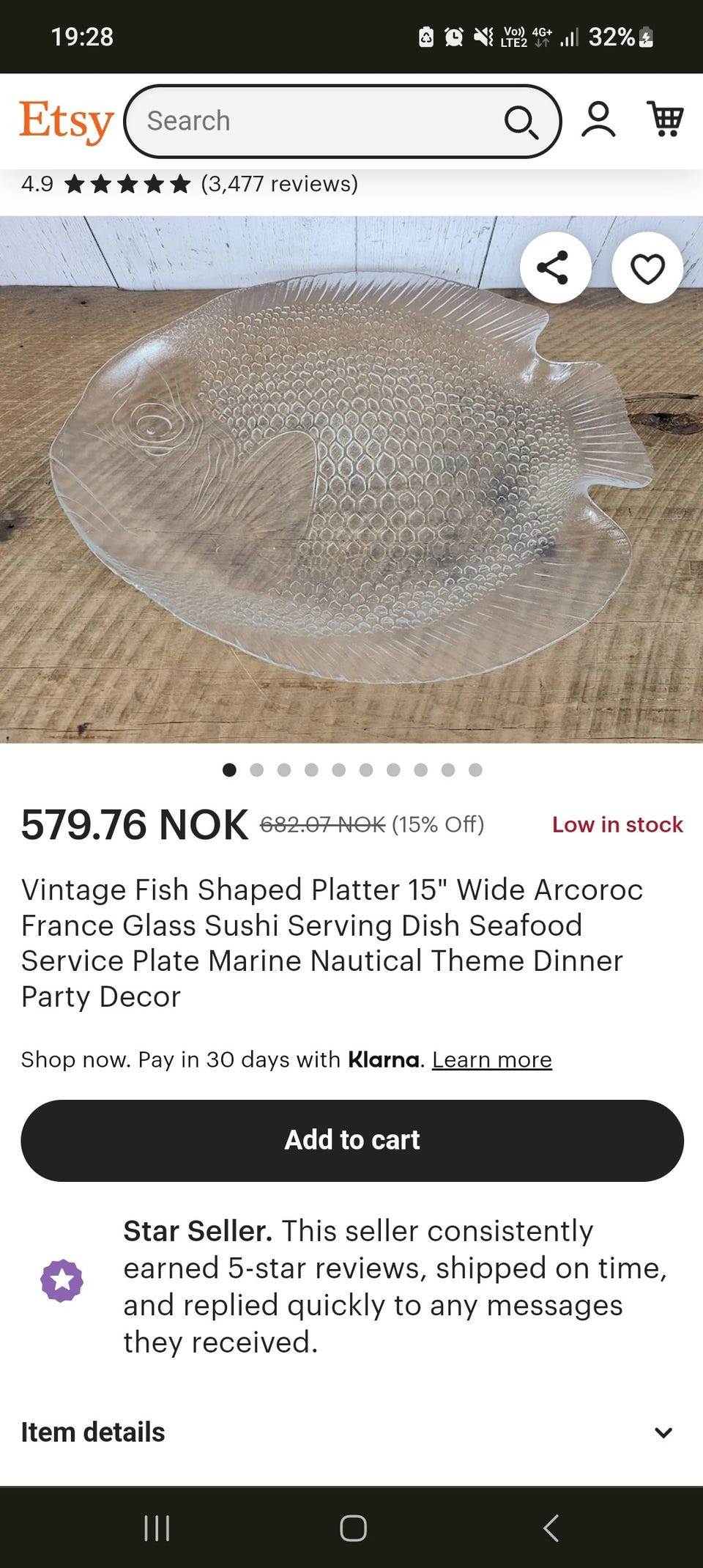This screenshot has width=703, height=1568.
Task: Open Android recent apps button
Action: [157, 1528]
